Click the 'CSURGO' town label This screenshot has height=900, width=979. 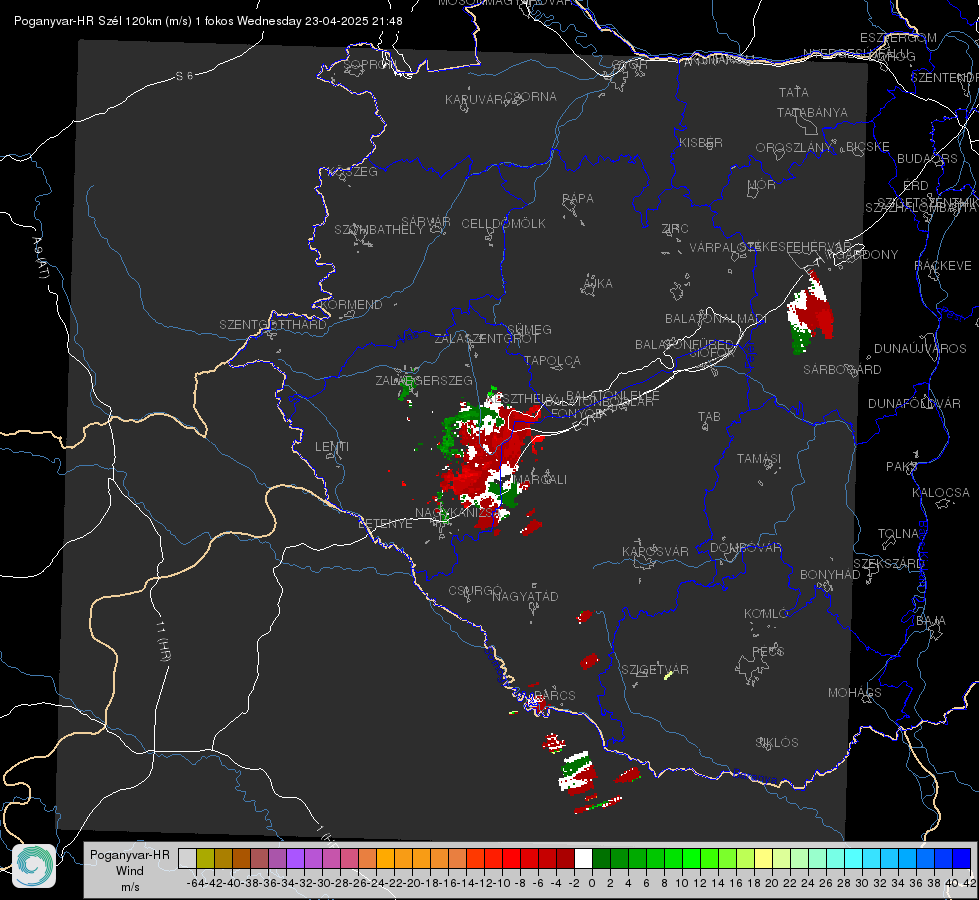click(x=475, y=590)
